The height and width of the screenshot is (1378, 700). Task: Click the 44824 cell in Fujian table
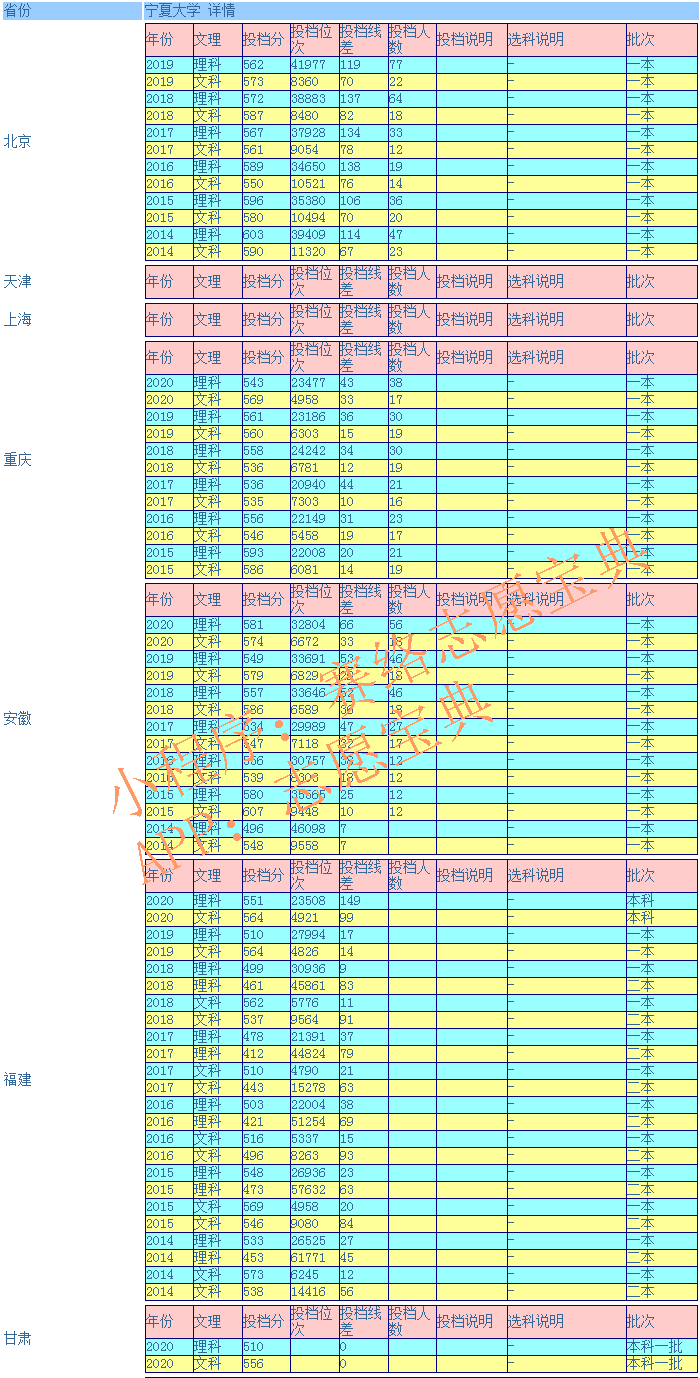coord(314,1054)
